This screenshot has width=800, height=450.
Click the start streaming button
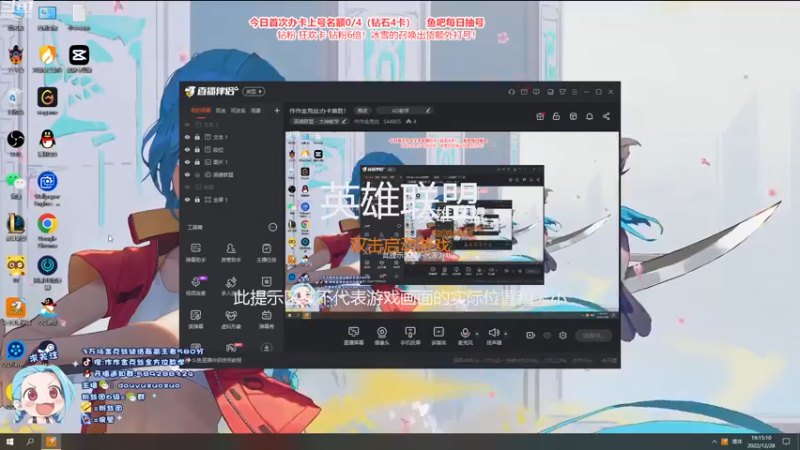(x=594, y=335)
